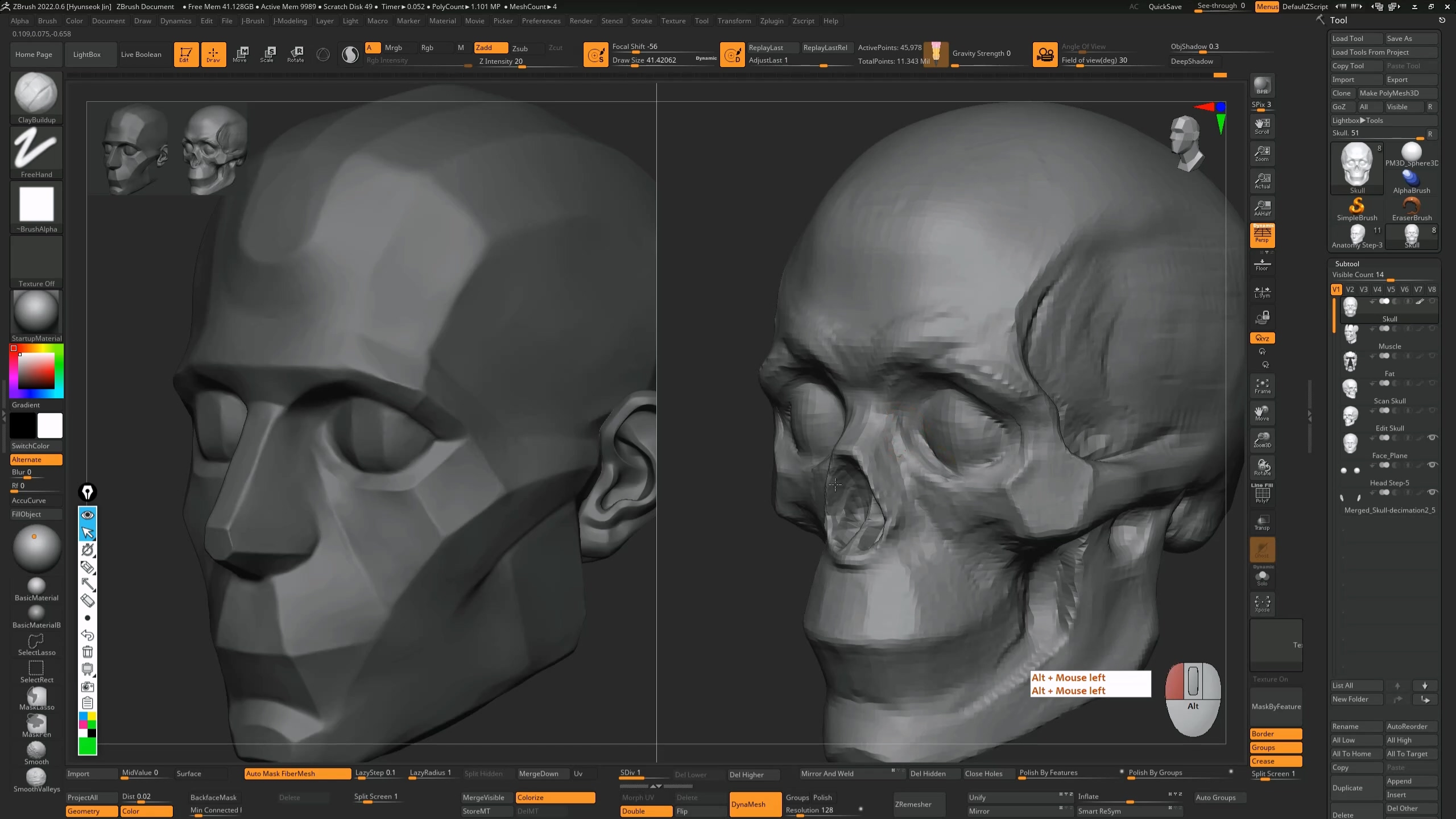This screenshot has width=1456, height=819.
Task: Select the ClayBuildup brush thumbnail
Action: point(36,94)
